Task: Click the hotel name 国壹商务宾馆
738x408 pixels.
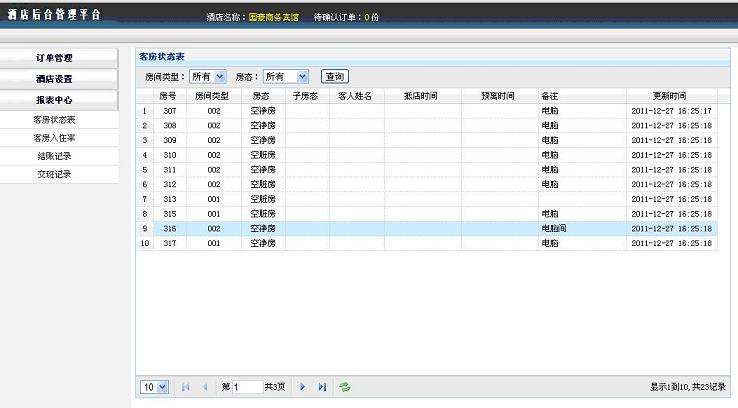Action: (x=273, y=17)
